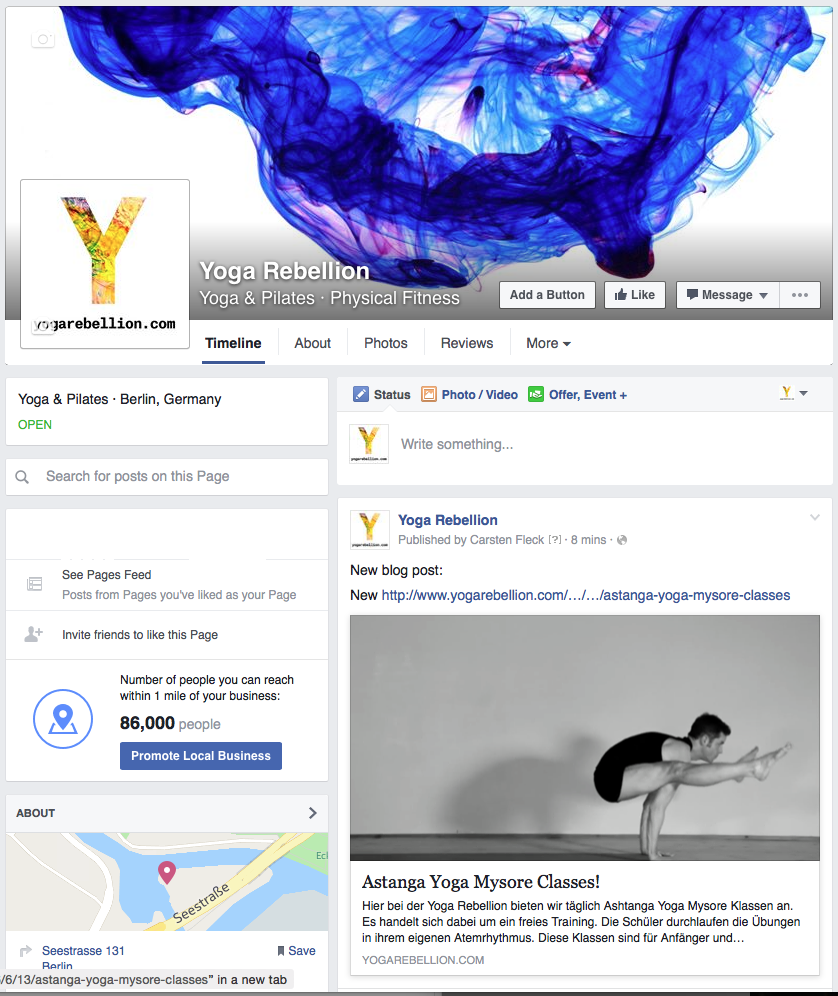Click the map location pin marker
The height and width of the screenshot is (996, 838).
166,873
